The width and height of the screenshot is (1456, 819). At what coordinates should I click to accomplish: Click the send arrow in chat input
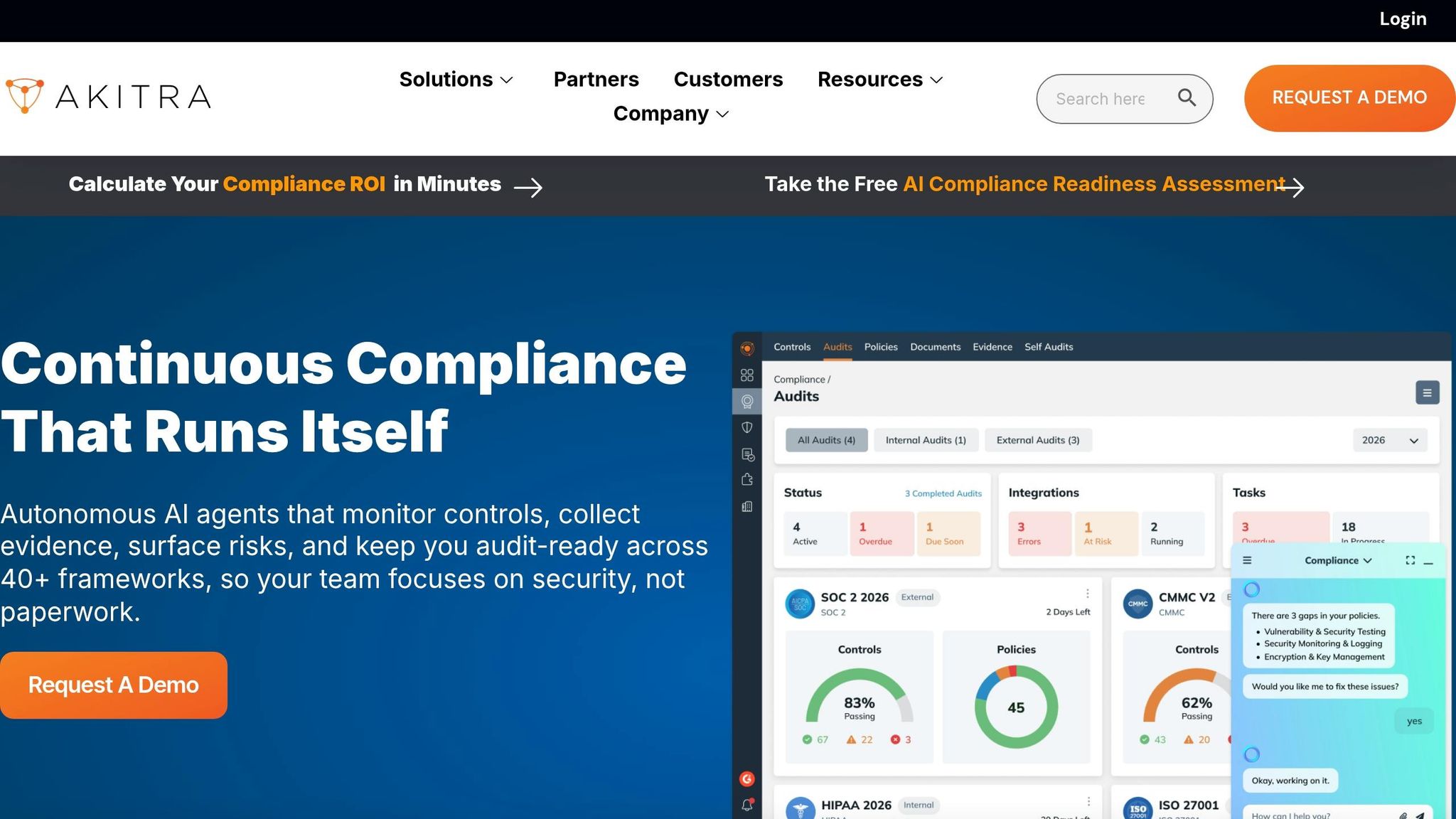click(x=1420, y=815)
